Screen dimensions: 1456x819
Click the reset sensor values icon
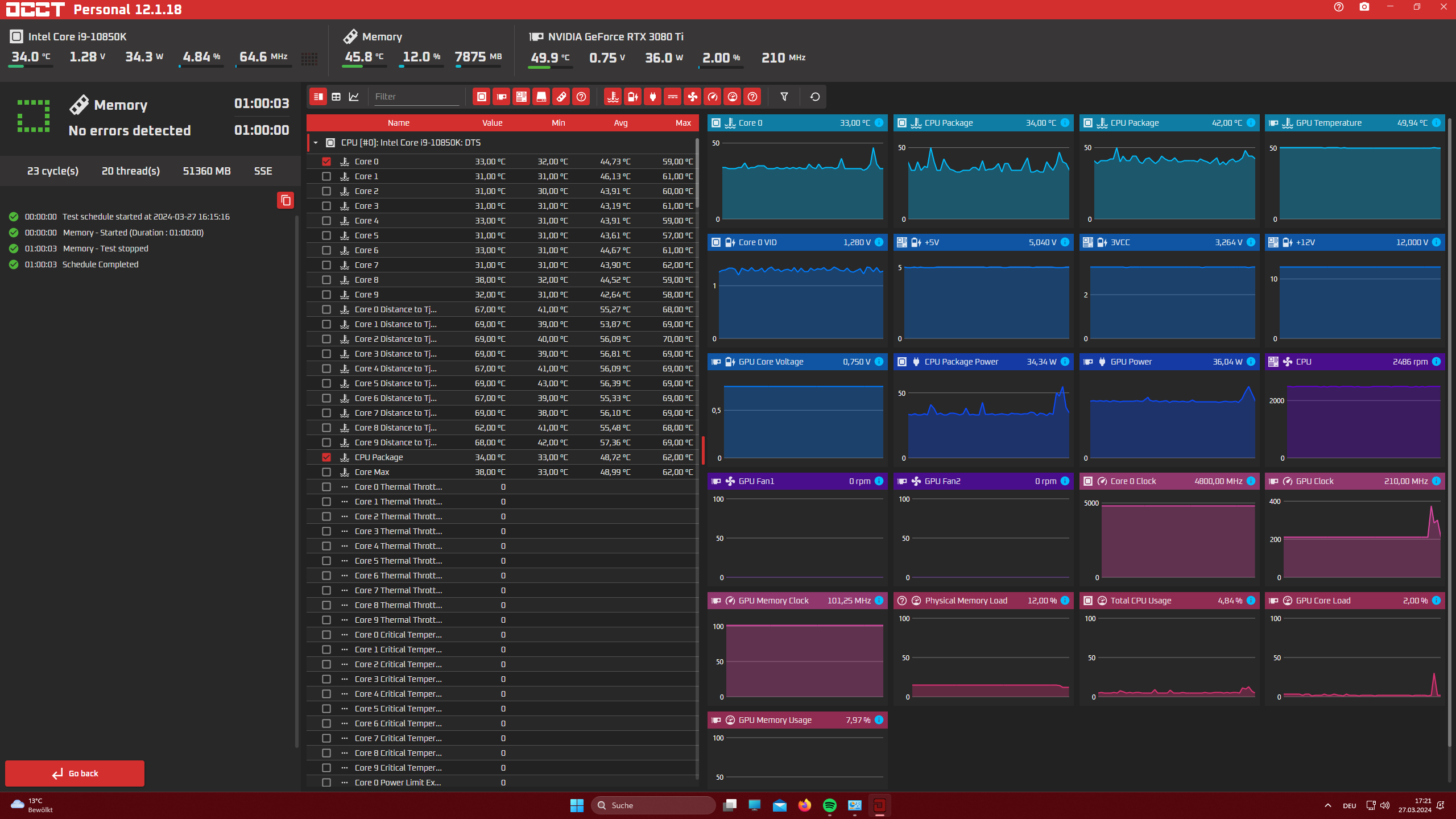click(x=814, y=97)
